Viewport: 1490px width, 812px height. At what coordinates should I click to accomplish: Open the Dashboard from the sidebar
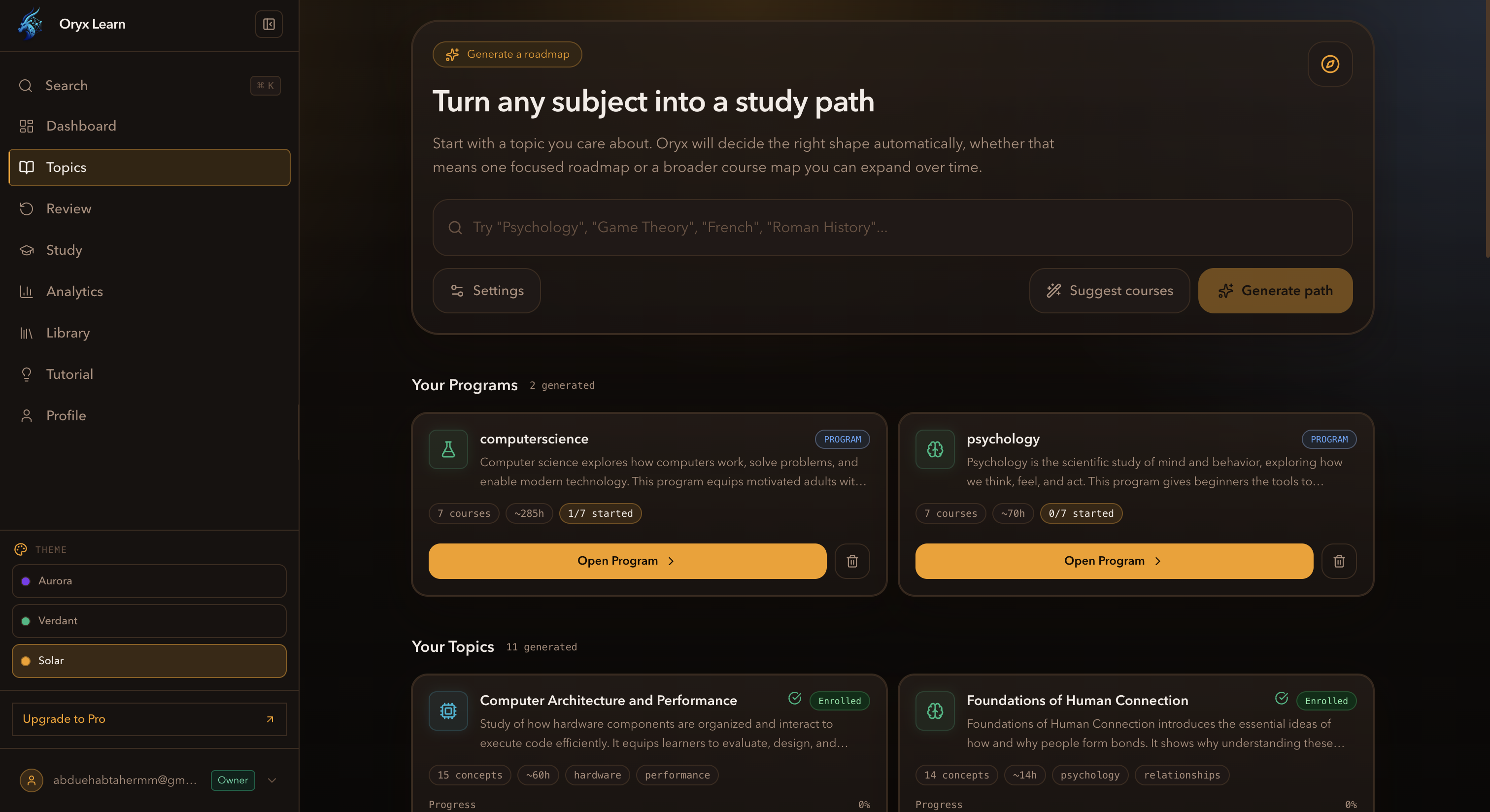point(81,126)
